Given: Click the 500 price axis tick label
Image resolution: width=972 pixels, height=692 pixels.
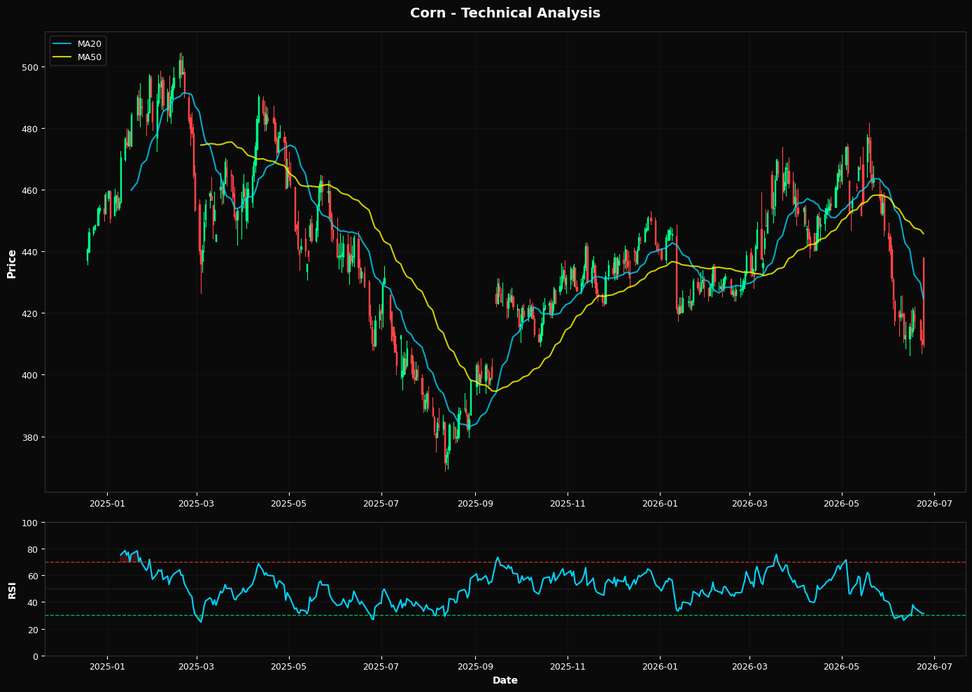Looking at the screenshot, I should (x=30, y=67).
